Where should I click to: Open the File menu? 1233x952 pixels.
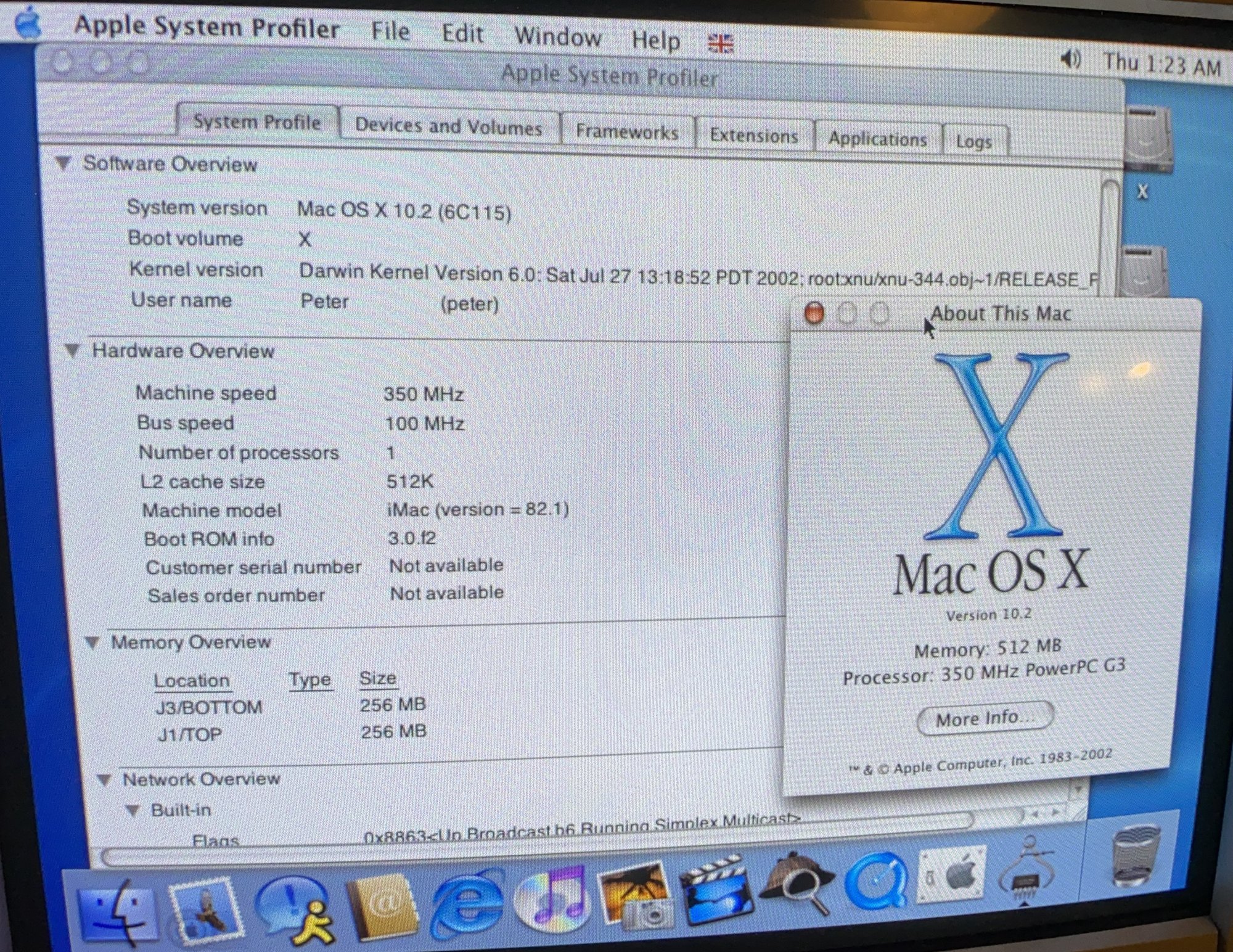[x=390, y=31]
